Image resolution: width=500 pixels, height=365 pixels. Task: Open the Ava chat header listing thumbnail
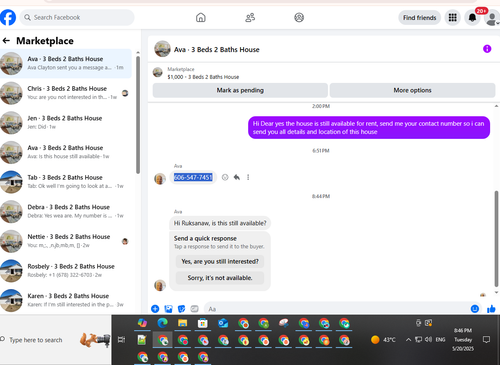tap(162, 49)
